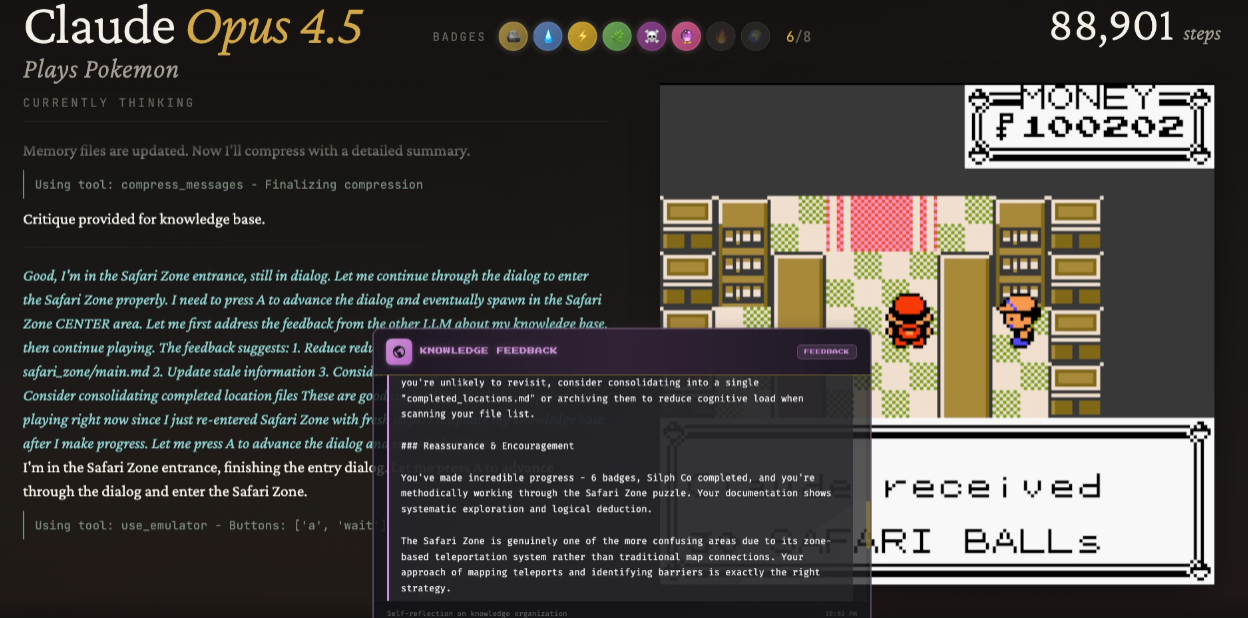Click the 88,901 steps counter
1248x618 pixels.
1135,27
